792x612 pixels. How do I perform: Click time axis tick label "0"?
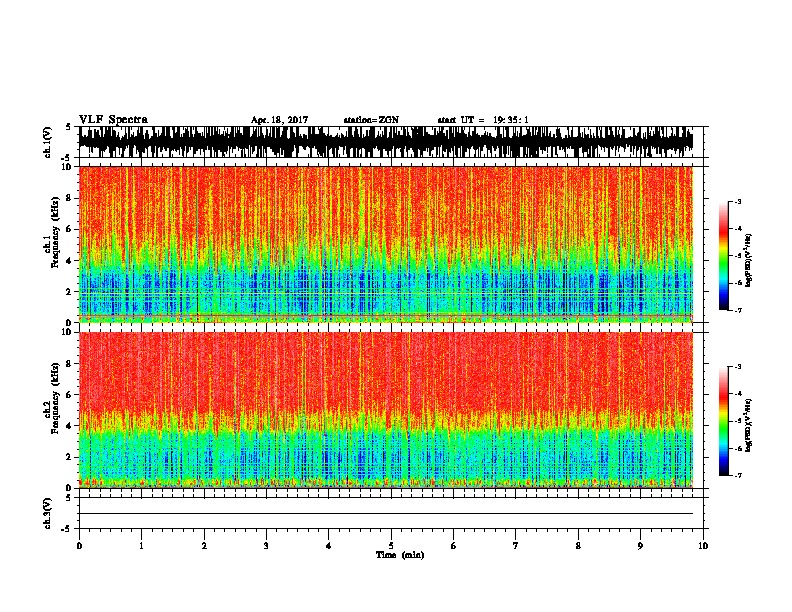coord(79,545)
